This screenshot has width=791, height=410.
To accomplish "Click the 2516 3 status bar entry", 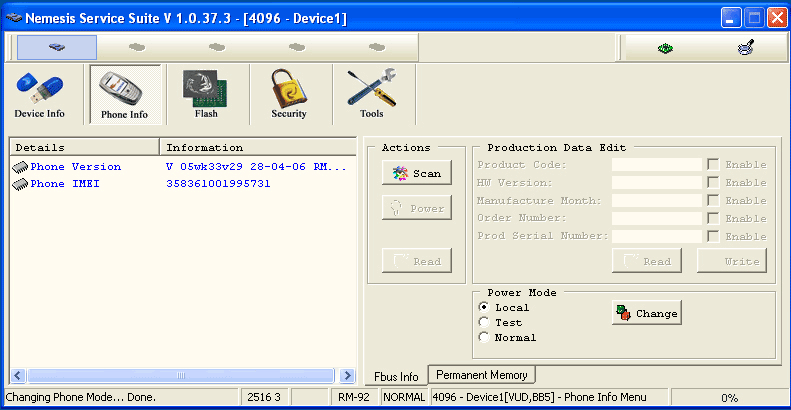I will [263, 397].
